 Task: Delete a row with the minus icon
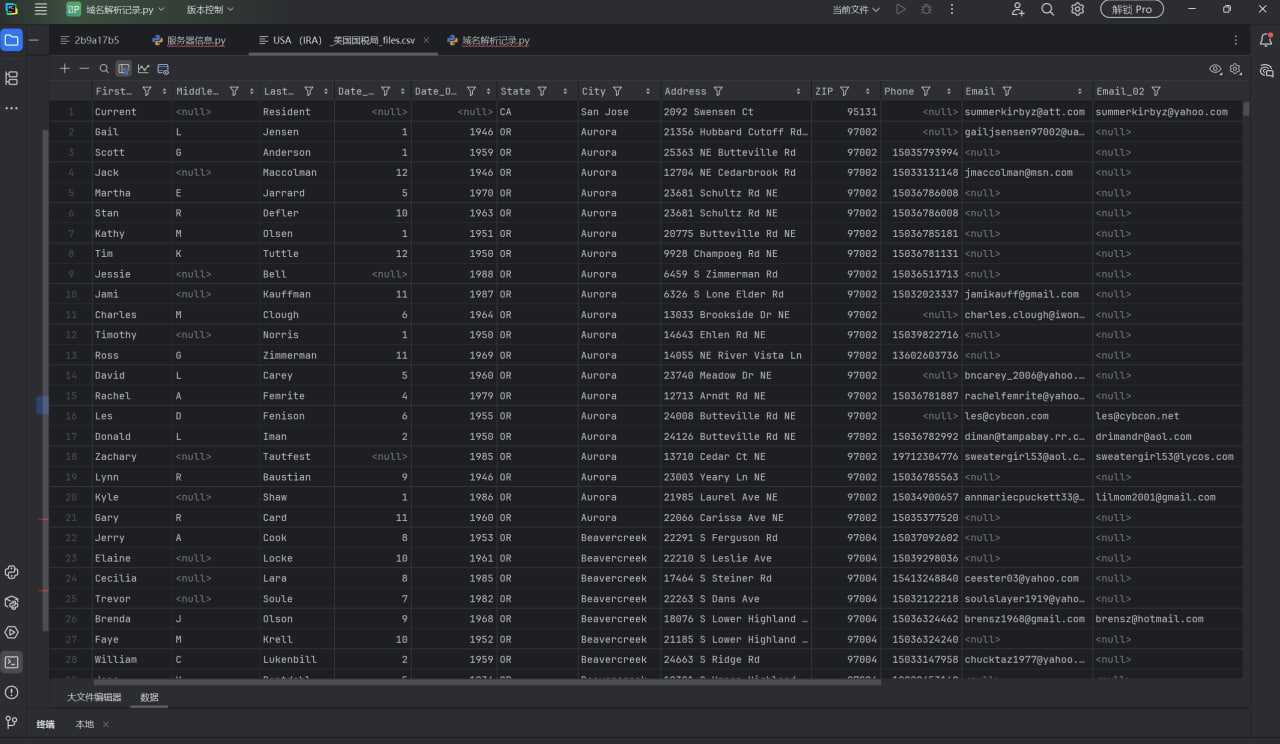click(x=84, y=69)
